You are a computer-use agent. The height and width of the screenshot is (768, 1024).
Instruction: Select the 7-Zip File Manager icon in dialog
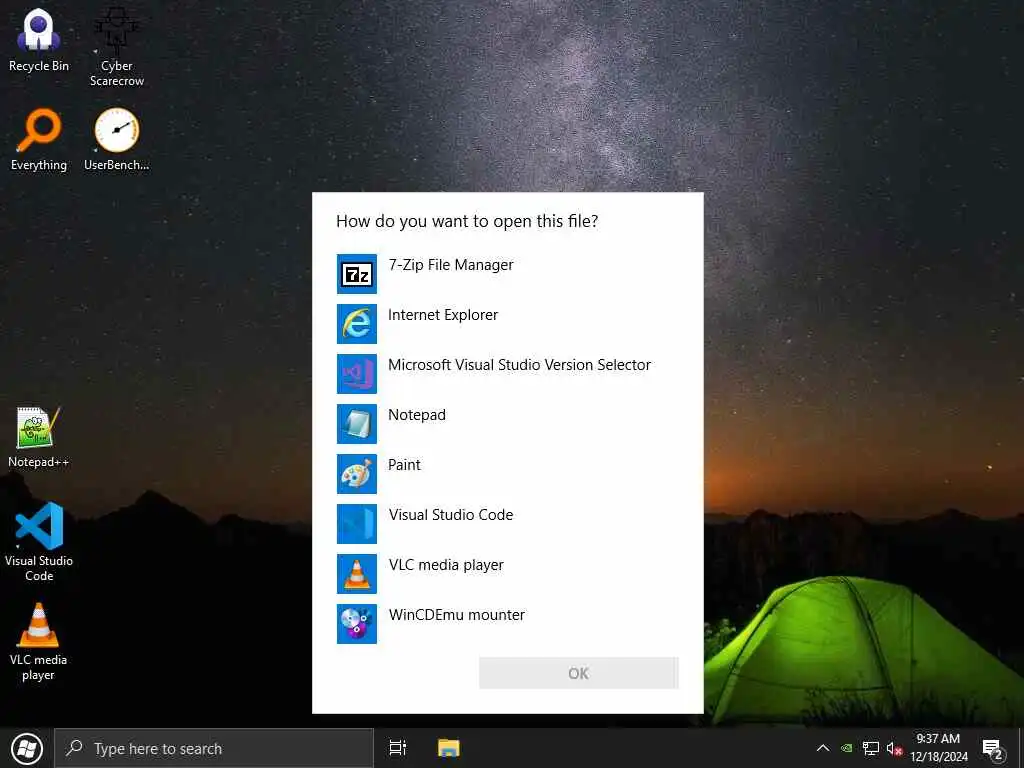(x=357, y=274)
